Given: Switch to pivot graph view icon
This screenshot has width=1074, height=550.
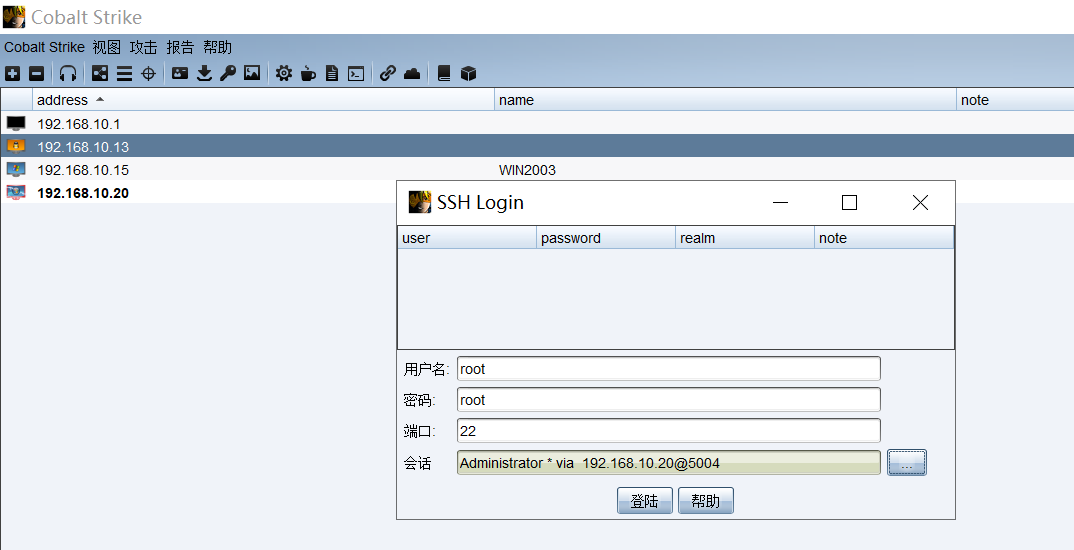Looking at the screenshot, I should coord(100,73).
